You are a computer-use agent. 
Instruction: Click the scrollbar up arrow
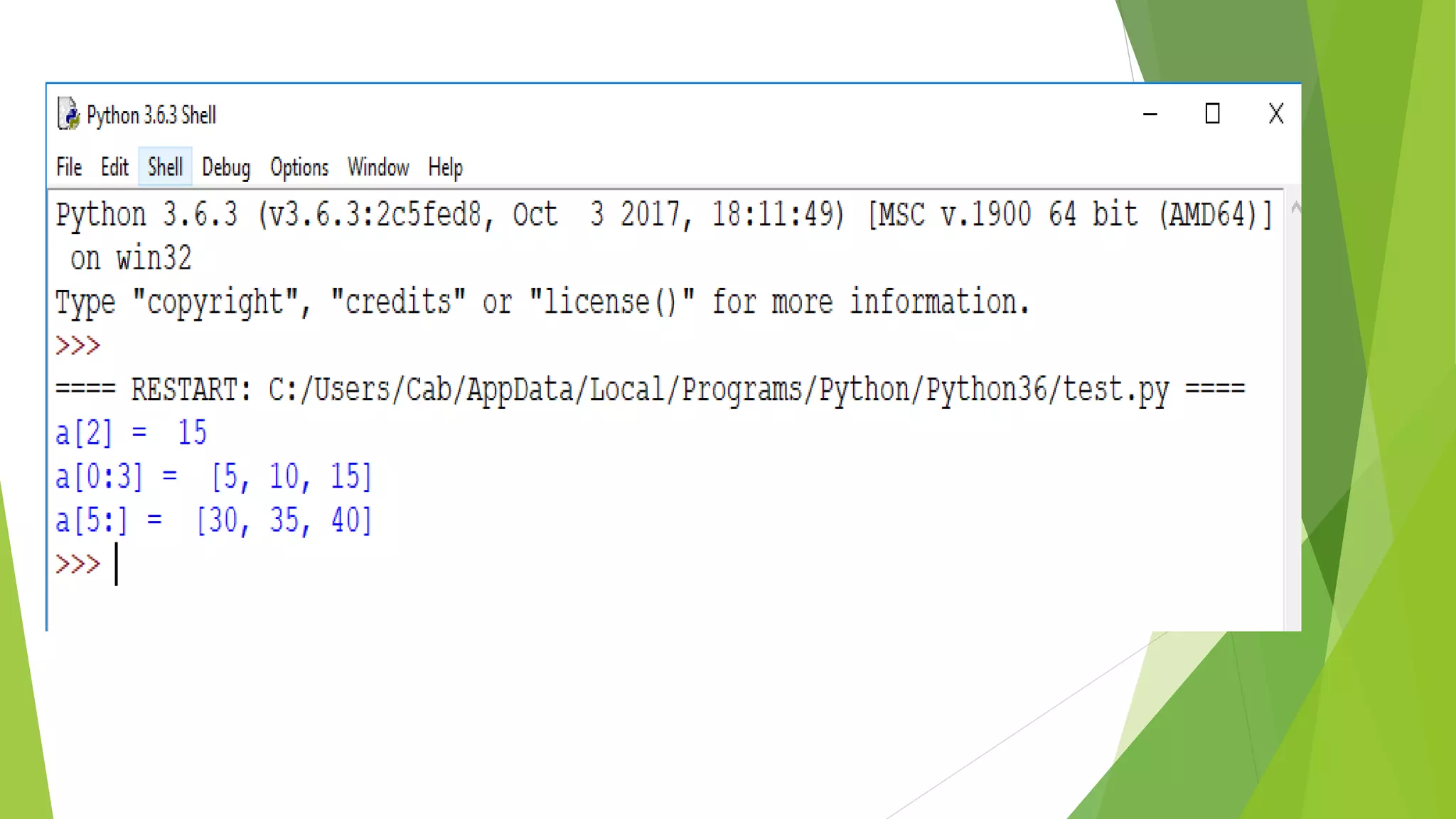tap(1295, 207)
